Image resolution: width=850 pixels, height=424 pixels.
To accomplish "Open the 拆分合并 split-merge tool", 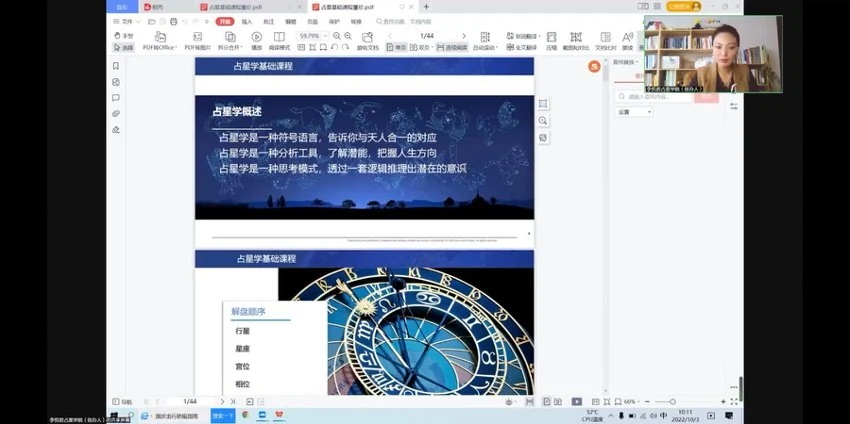I will 230,42.
